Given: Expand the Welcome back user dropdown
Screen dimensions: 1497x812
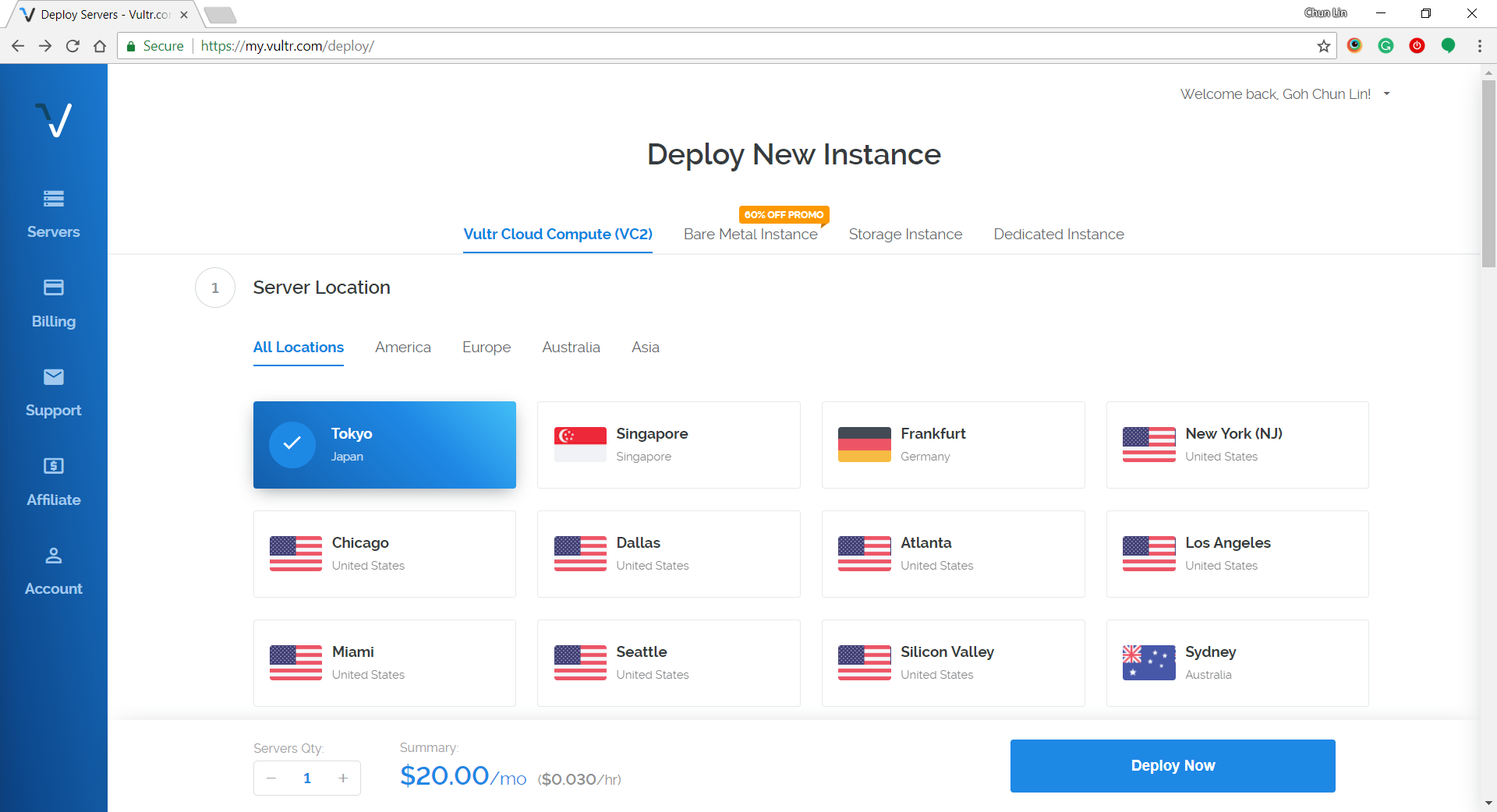Looking at the screenshot, I should 1386,94.
